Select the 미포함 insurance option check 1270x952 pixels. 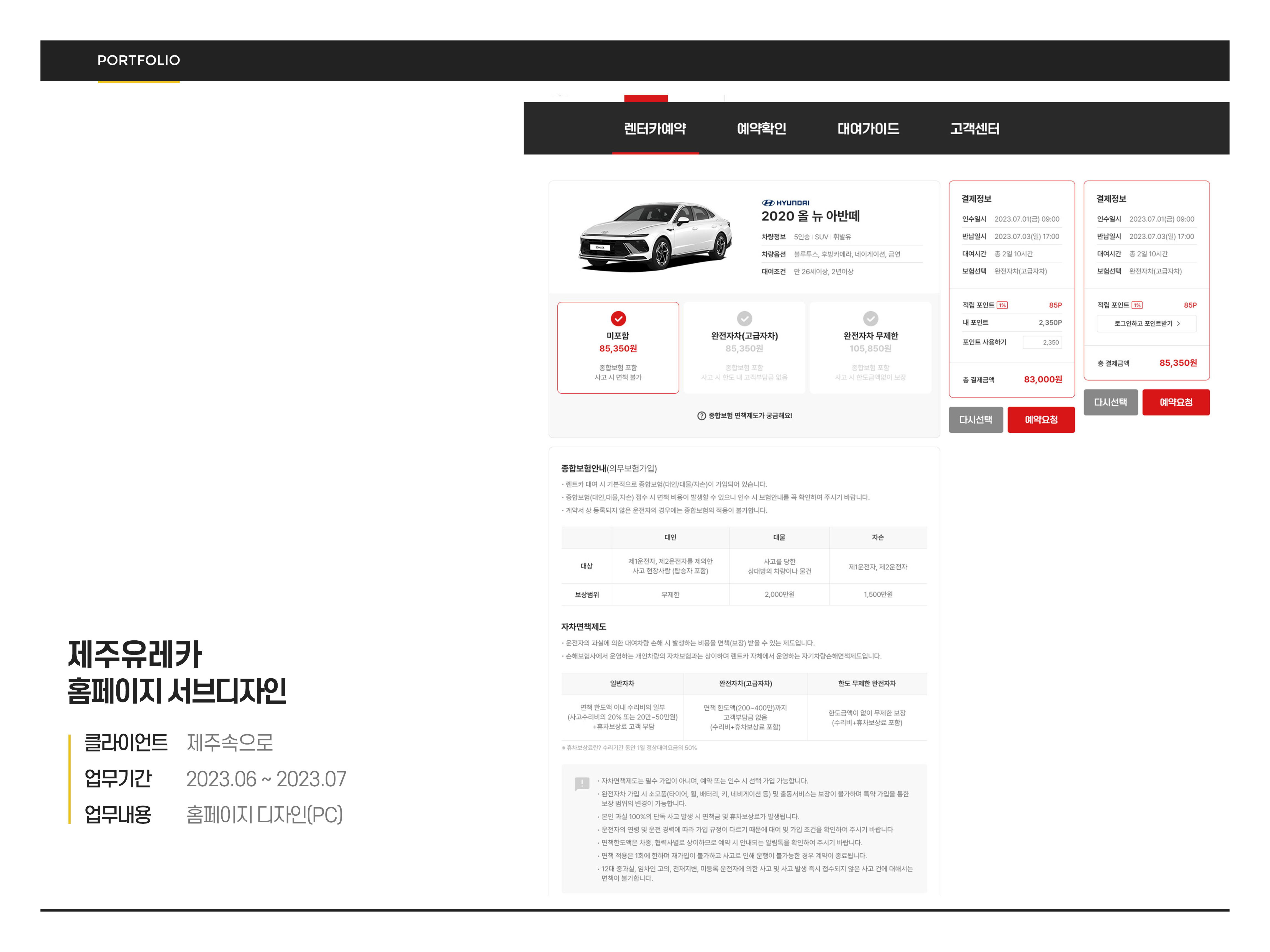(618, 319)
